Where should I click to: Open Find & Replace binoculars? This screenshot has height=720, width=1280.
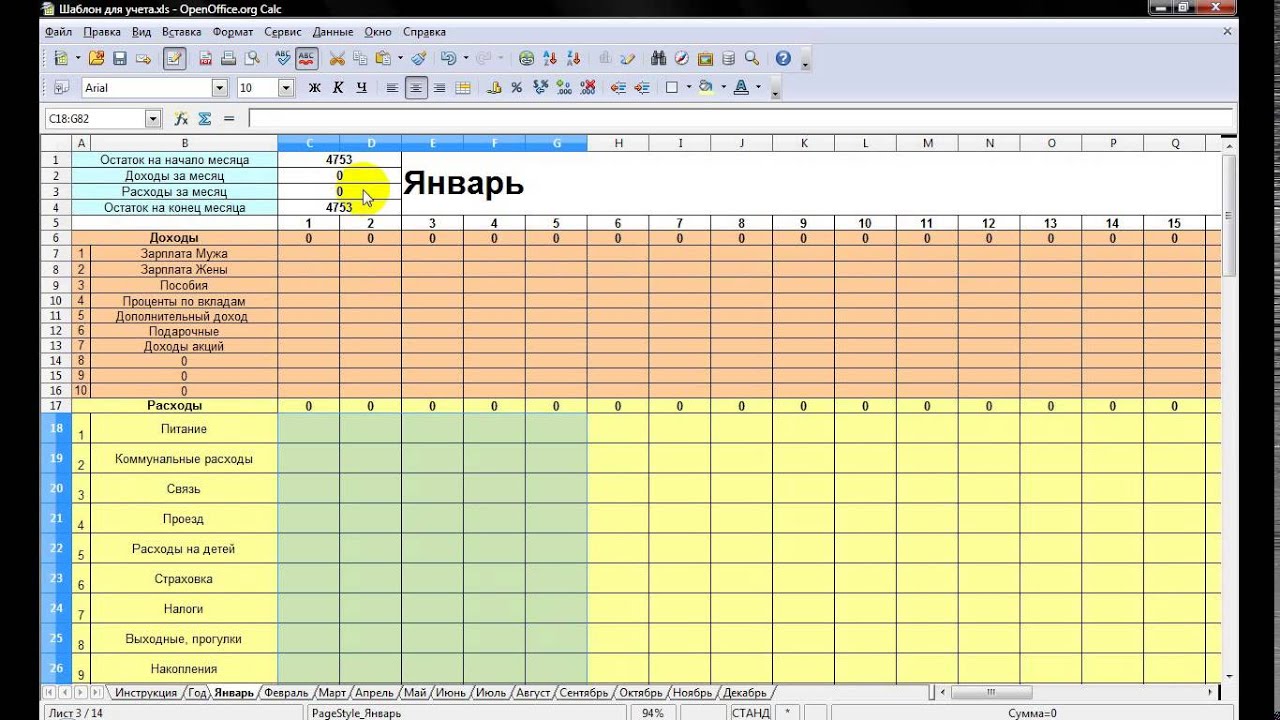click(x=658, y=58)
